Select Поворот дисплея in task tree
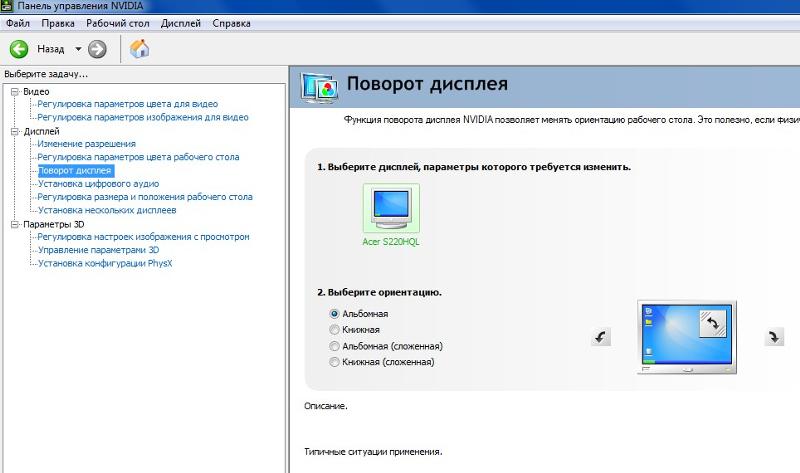Viewport: 800px width, 473px height. [76, 170]
